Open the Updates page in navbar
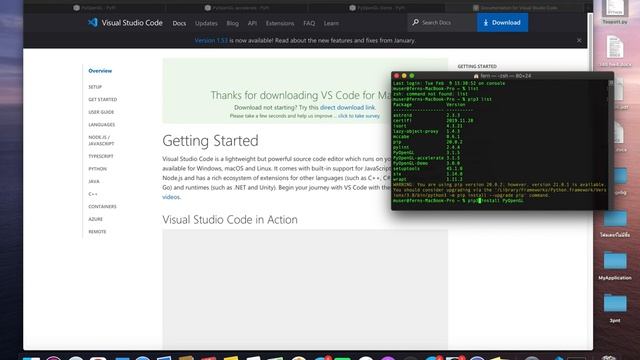Screen dimensions: 640x360 point(206,23)
